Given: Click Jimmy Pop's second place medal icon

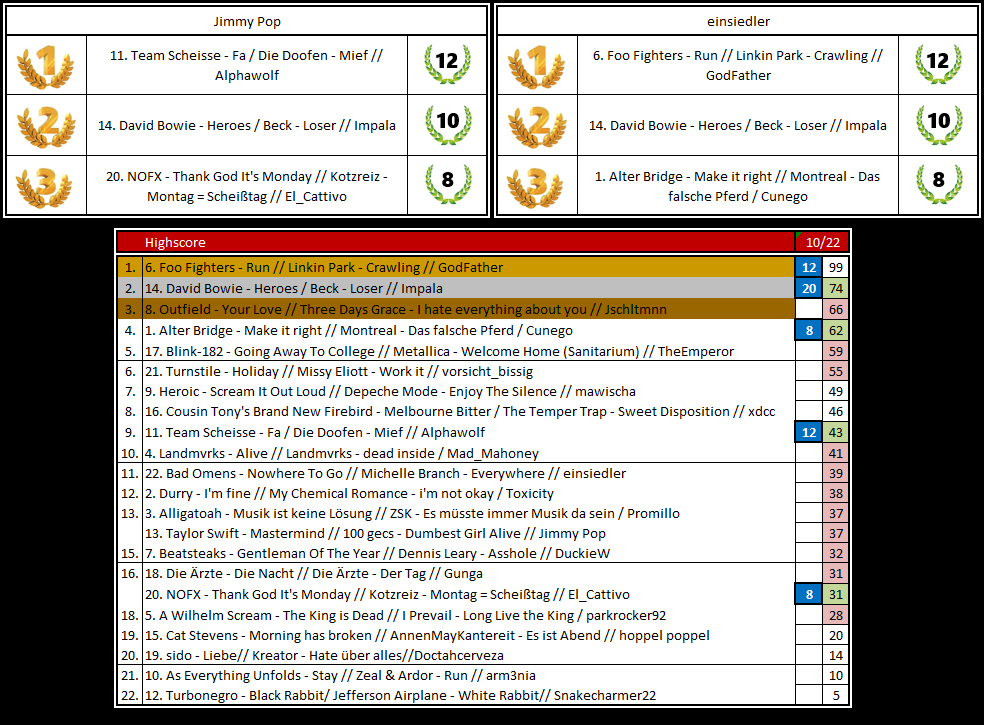Looking at the screenshot, I should 46,125.
